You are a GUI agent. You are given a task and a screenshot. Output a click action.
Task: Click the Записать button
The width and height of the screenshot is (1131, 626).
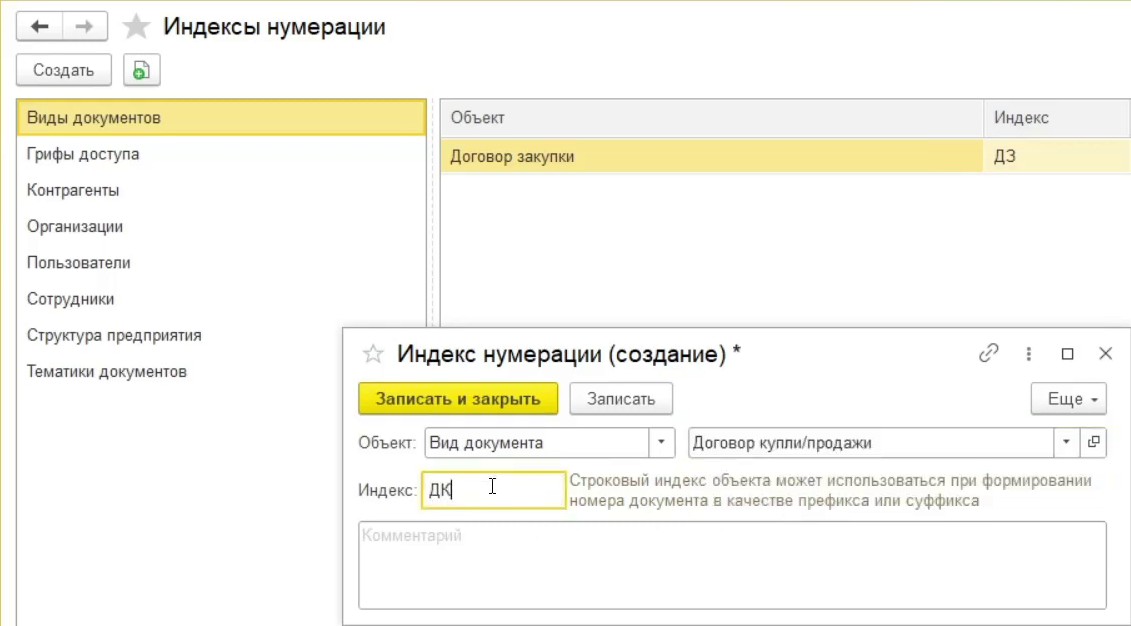coord(620,399)
